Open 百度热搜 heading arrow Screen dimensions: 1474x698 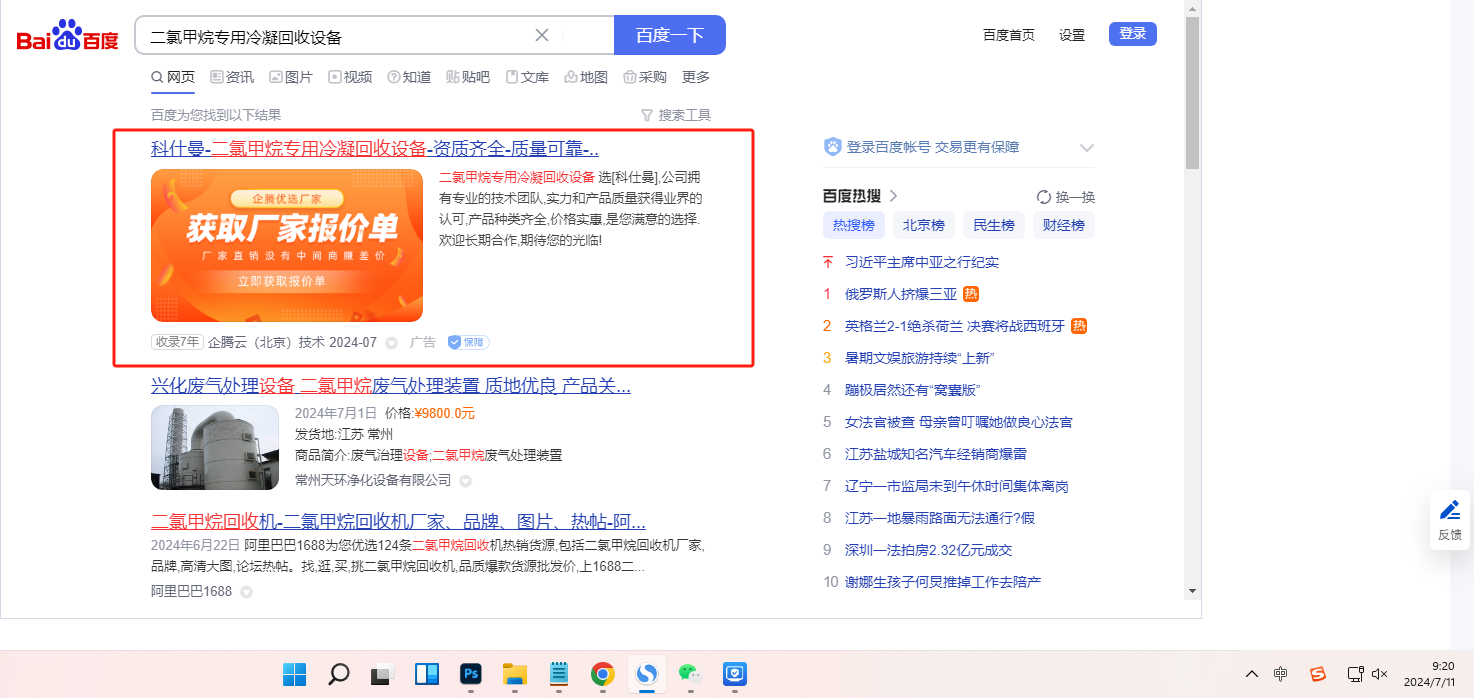point(893,196)
